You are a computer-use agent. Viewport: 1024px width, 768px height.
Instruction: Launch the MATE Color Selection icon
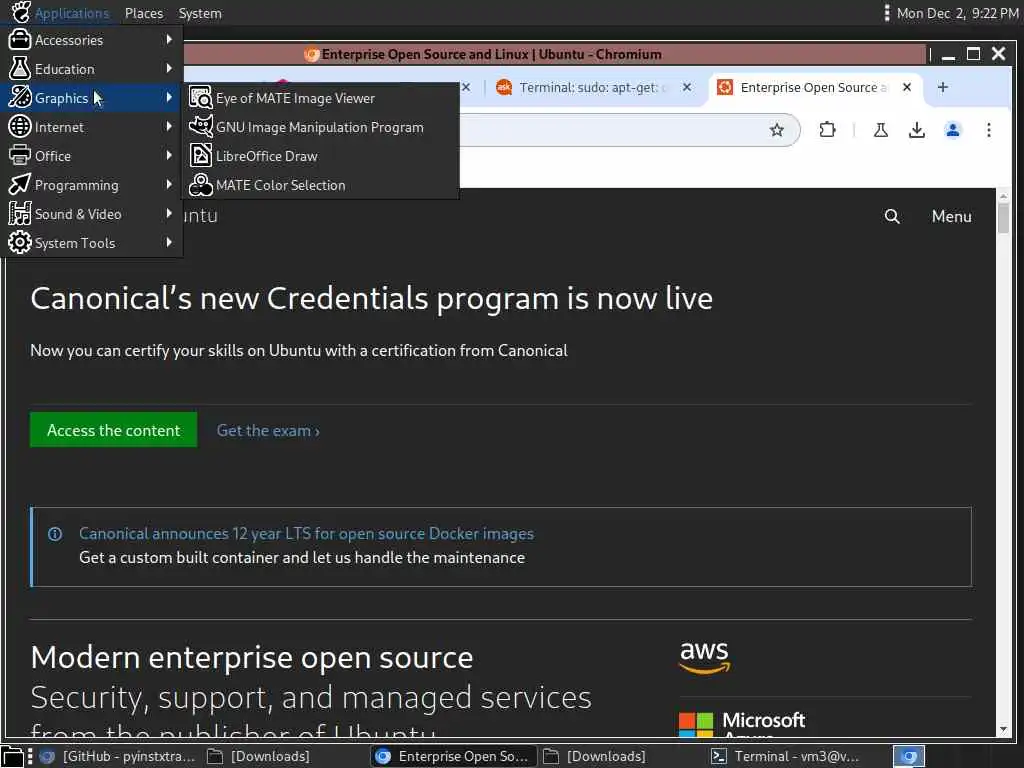pos(200,185)
